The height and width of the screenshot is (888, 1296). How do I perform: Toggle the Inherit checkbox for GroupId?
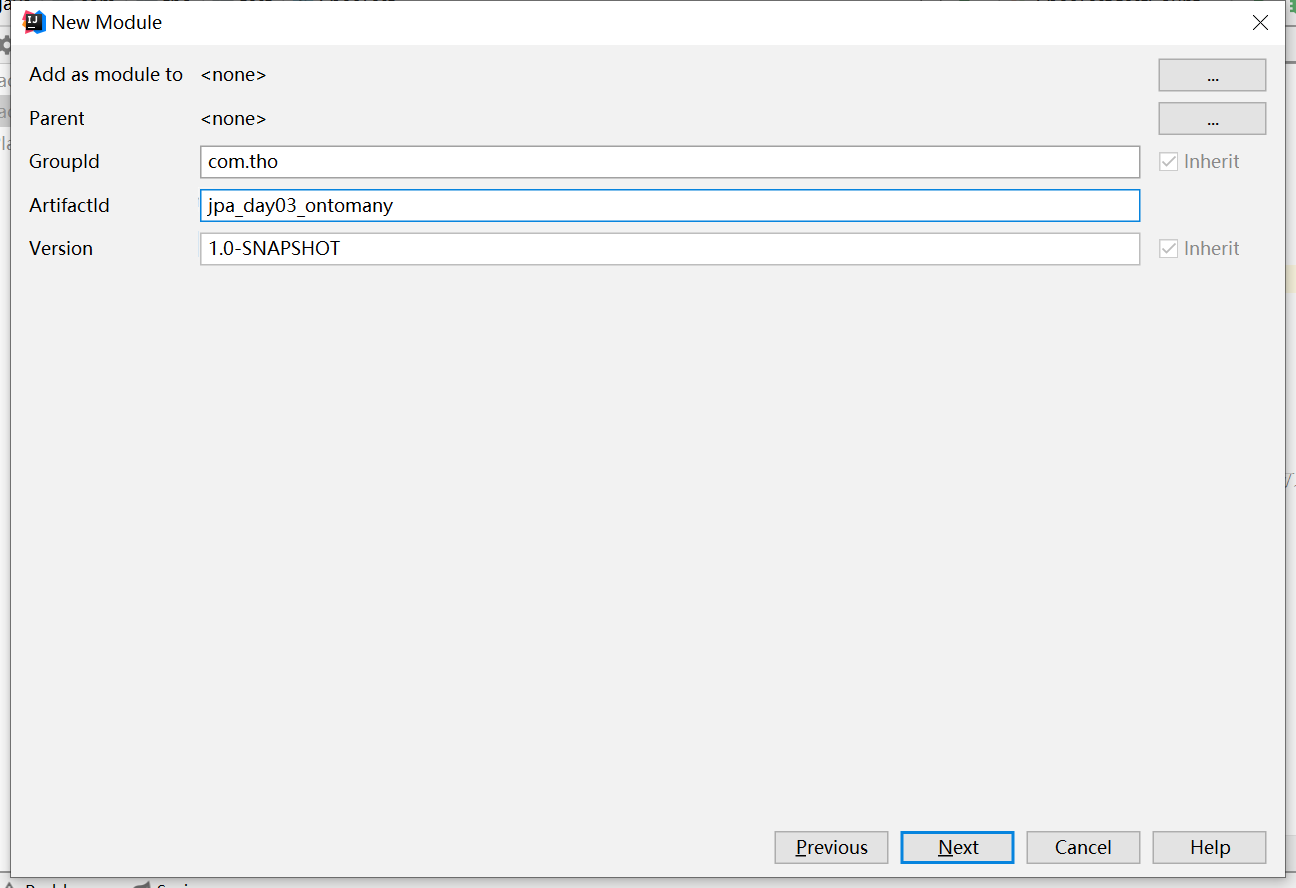click(x=1168, y=162)
